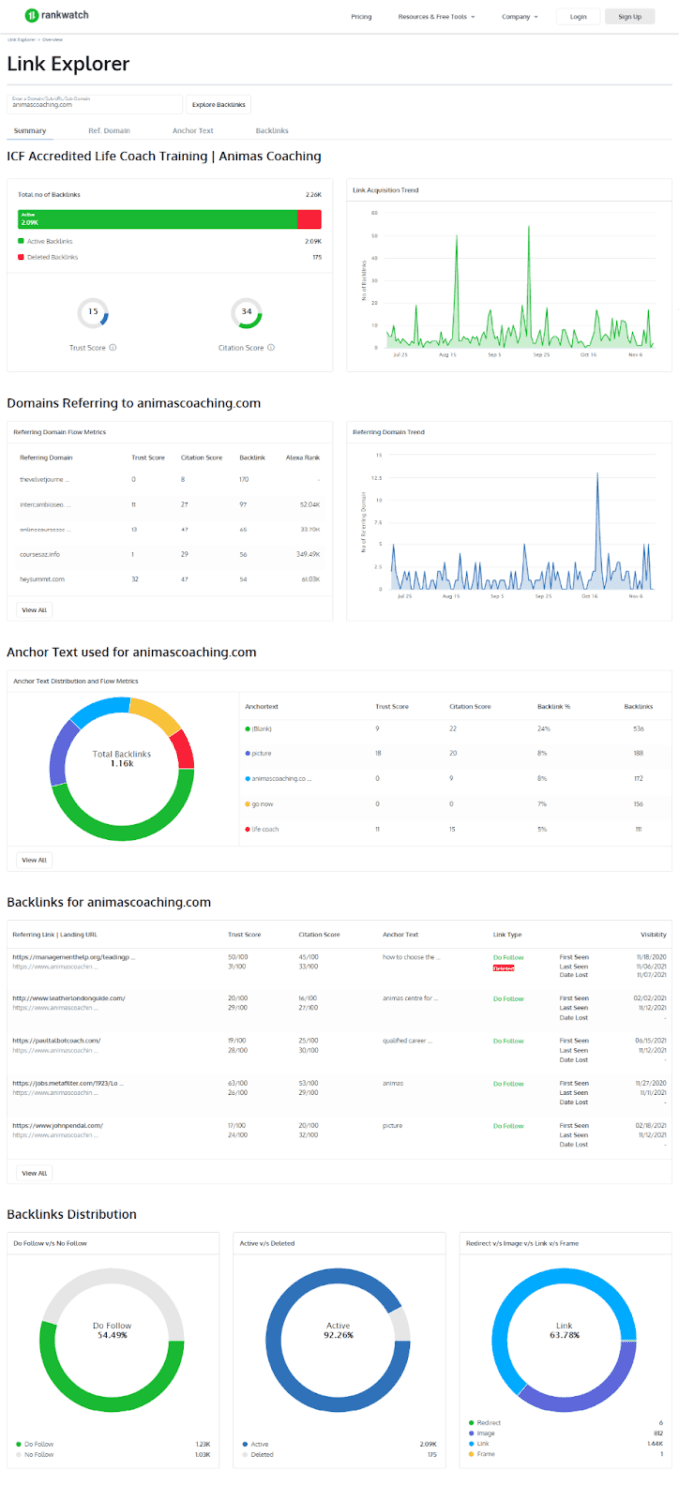Click the domain input field with animascoaching.com
Viewport: 679px width, 1500px height.
point(95,104)
